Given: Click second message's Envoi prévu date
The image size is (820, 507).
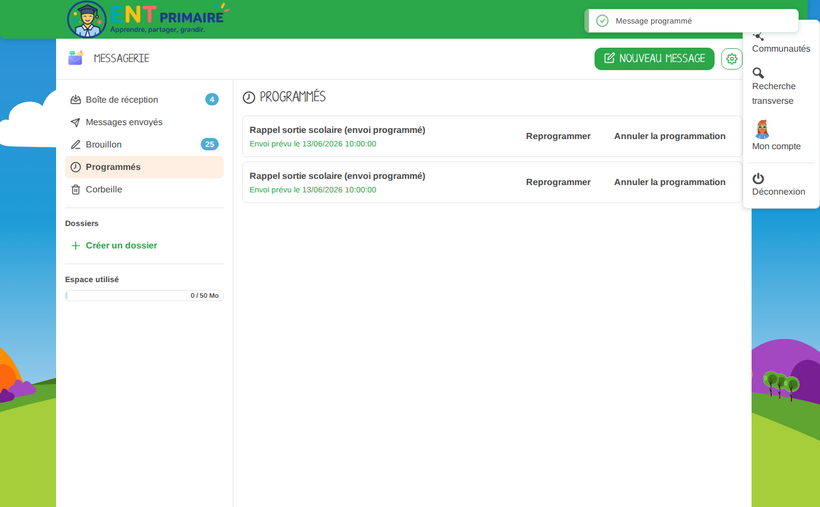Looking at the screenshot, I should [x=313, y=190].
